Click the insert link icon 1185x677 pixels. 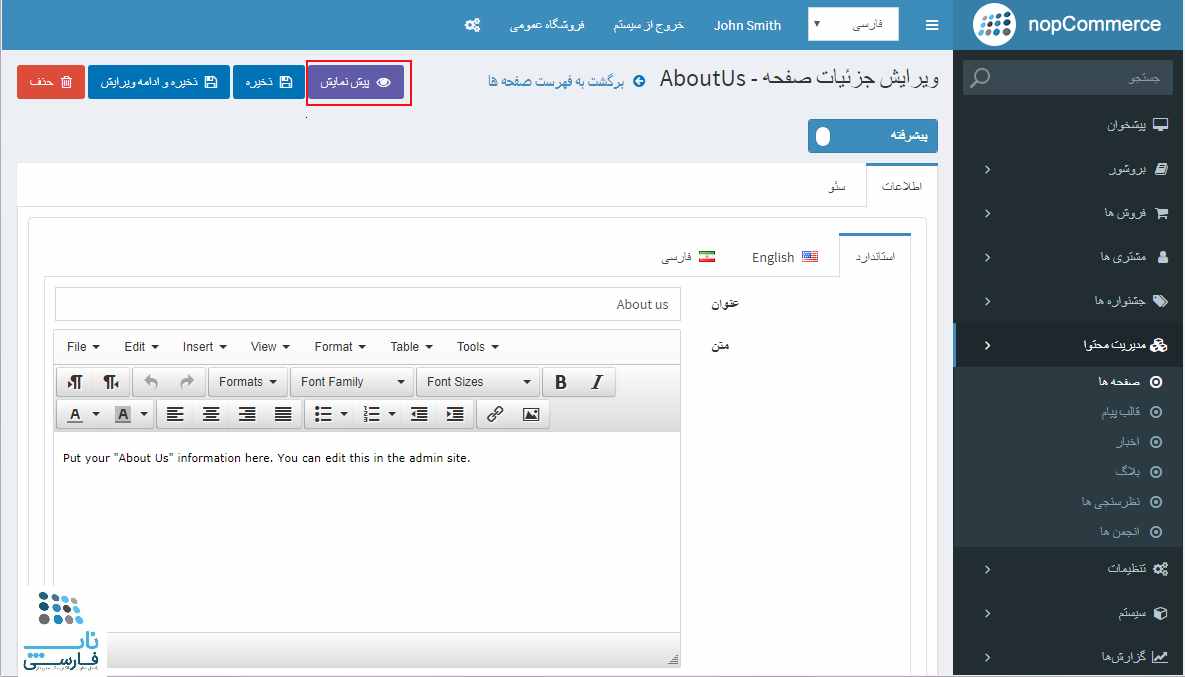(x=495, y=414)
